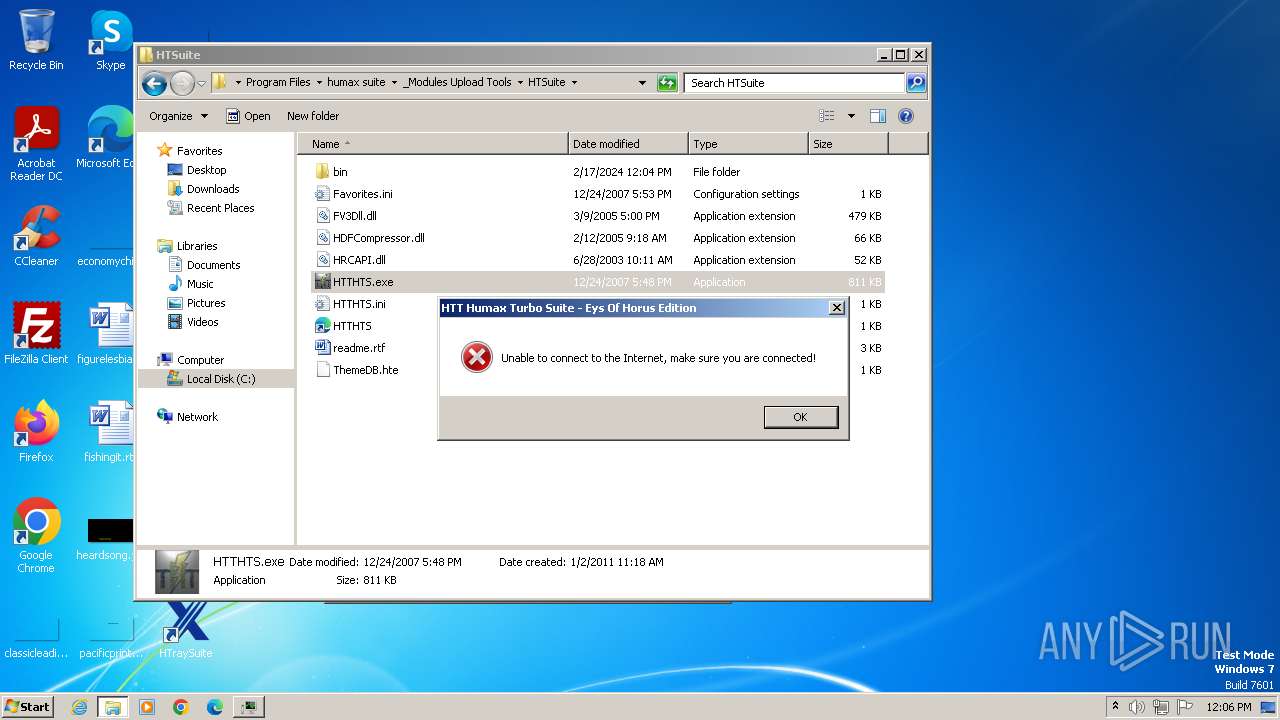Open Libraries in navigation pane
This screenshot has width=1280, height=720.
[197, 246]
